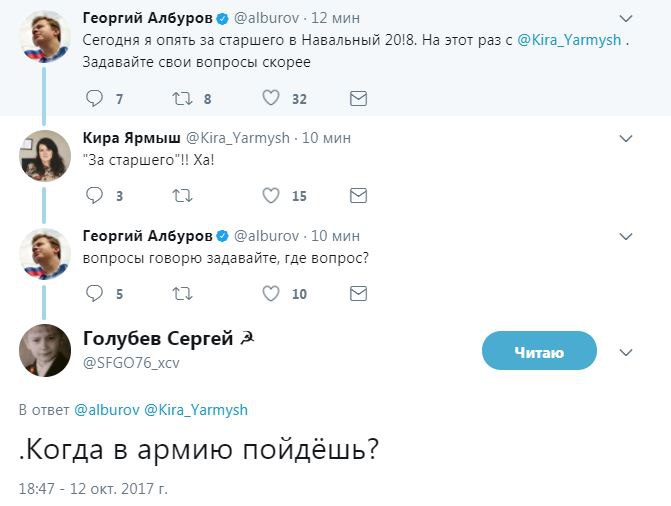
Task: Open the 18:47 - 12 окт. 2017 timestamp
Action: click(x=92, y=489)
